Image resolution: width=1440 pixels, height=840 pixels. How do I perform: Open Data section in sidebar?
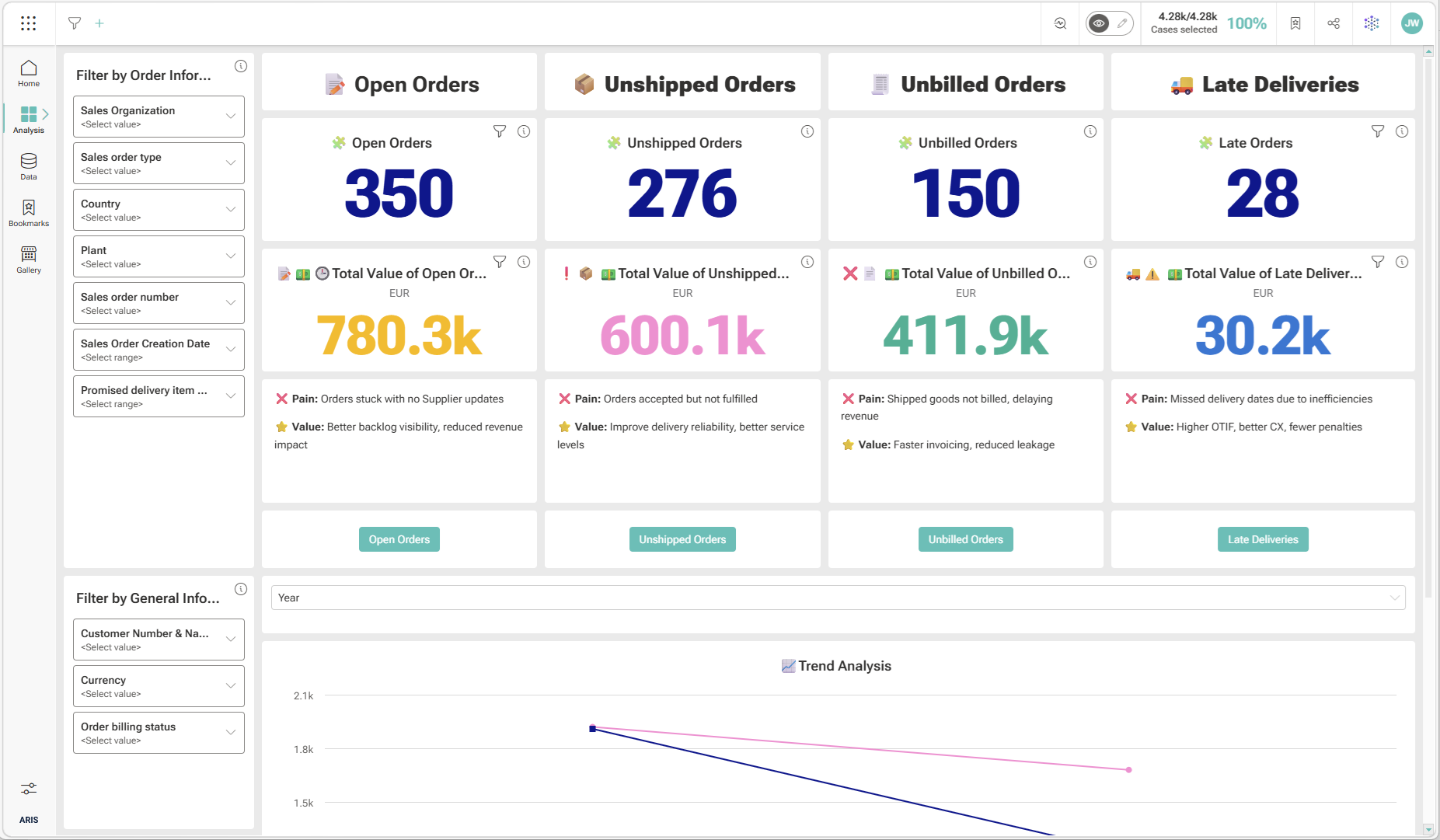tap(29, 166)
